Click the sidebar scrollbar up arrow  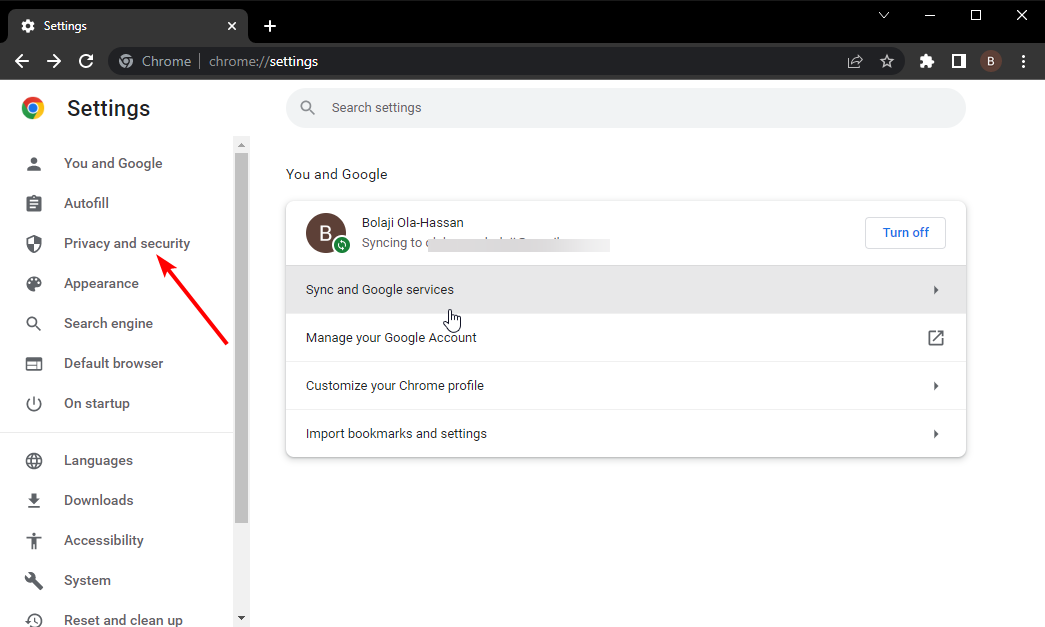(241, 145)
